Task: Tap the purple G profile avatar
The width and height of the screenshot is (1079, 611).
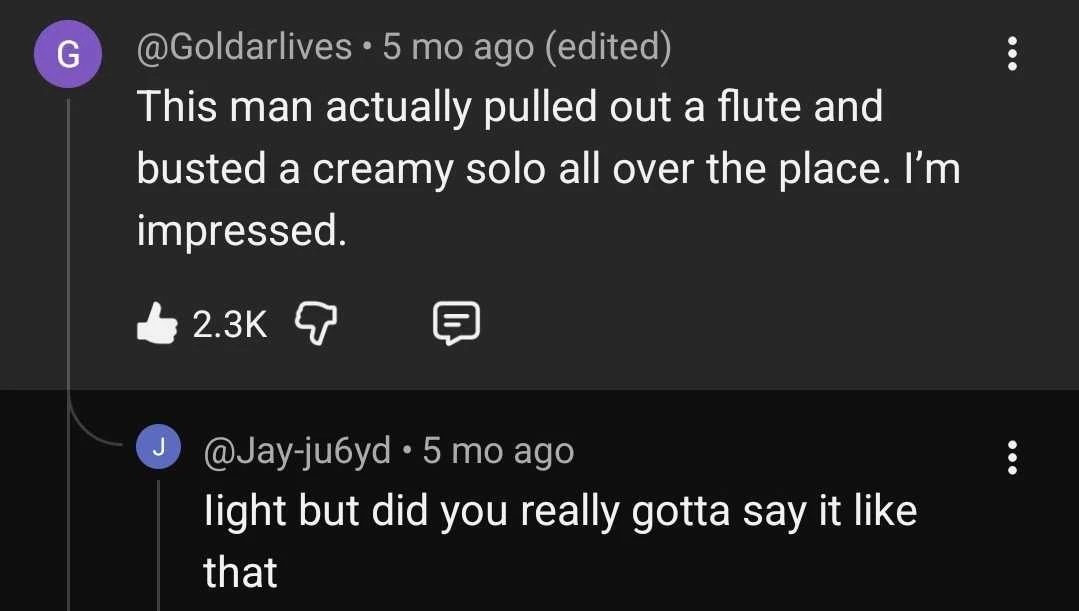Action: (x=67, y=56)
